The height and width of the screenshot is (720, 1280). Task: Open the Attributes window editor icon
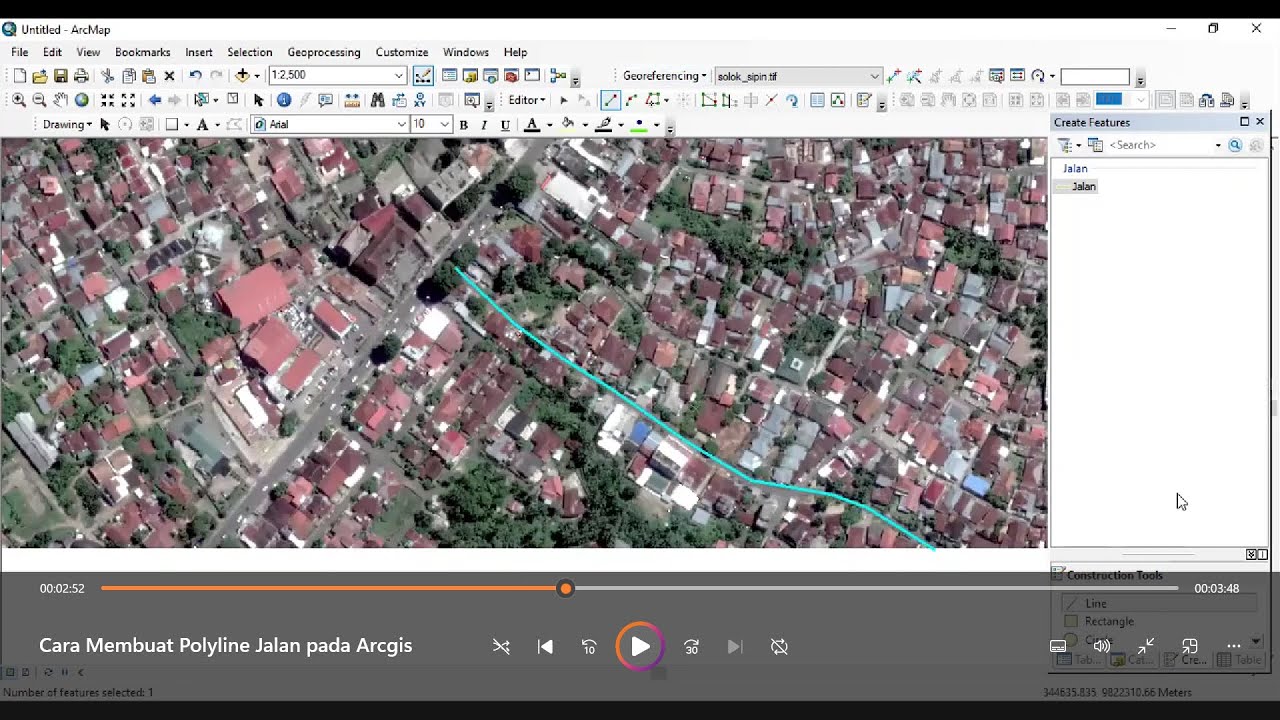click(x=817, y=100)
